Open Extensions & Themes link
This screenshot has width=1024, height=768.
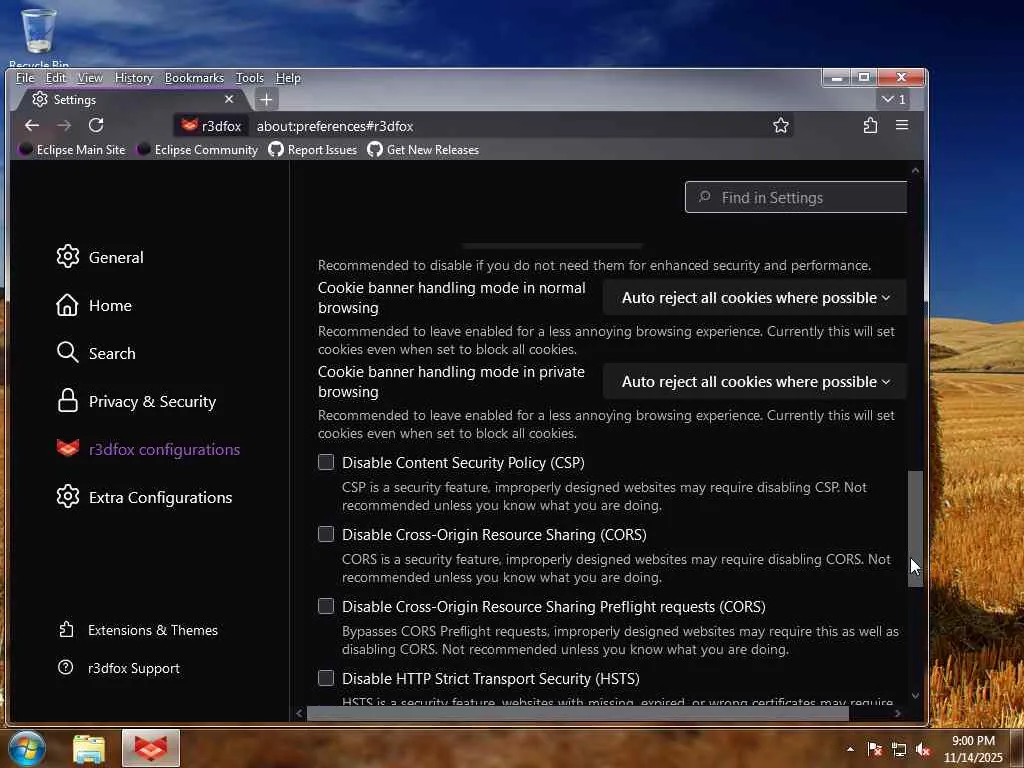pos(138,630)
